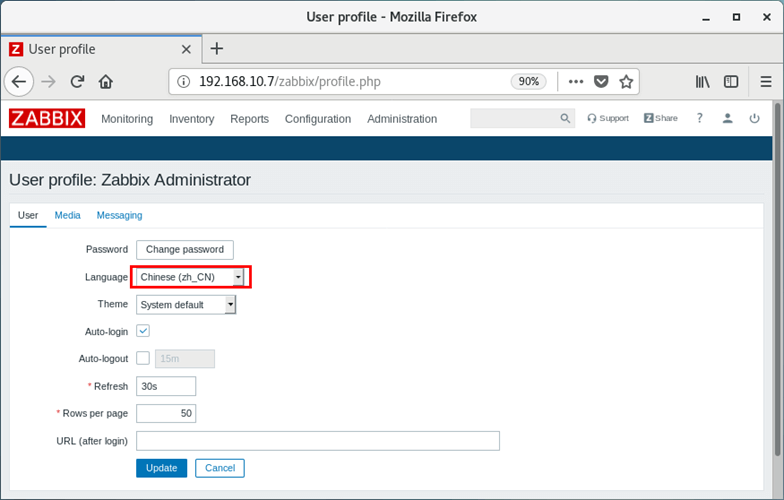Viewport: 784px width, 500px height.
Task: Click the Rows per page field
Action: point(166,414)
